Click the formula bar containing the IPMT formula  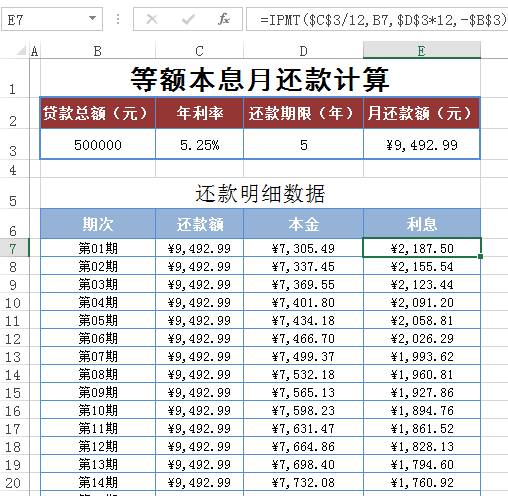click(x=377, y=19)
